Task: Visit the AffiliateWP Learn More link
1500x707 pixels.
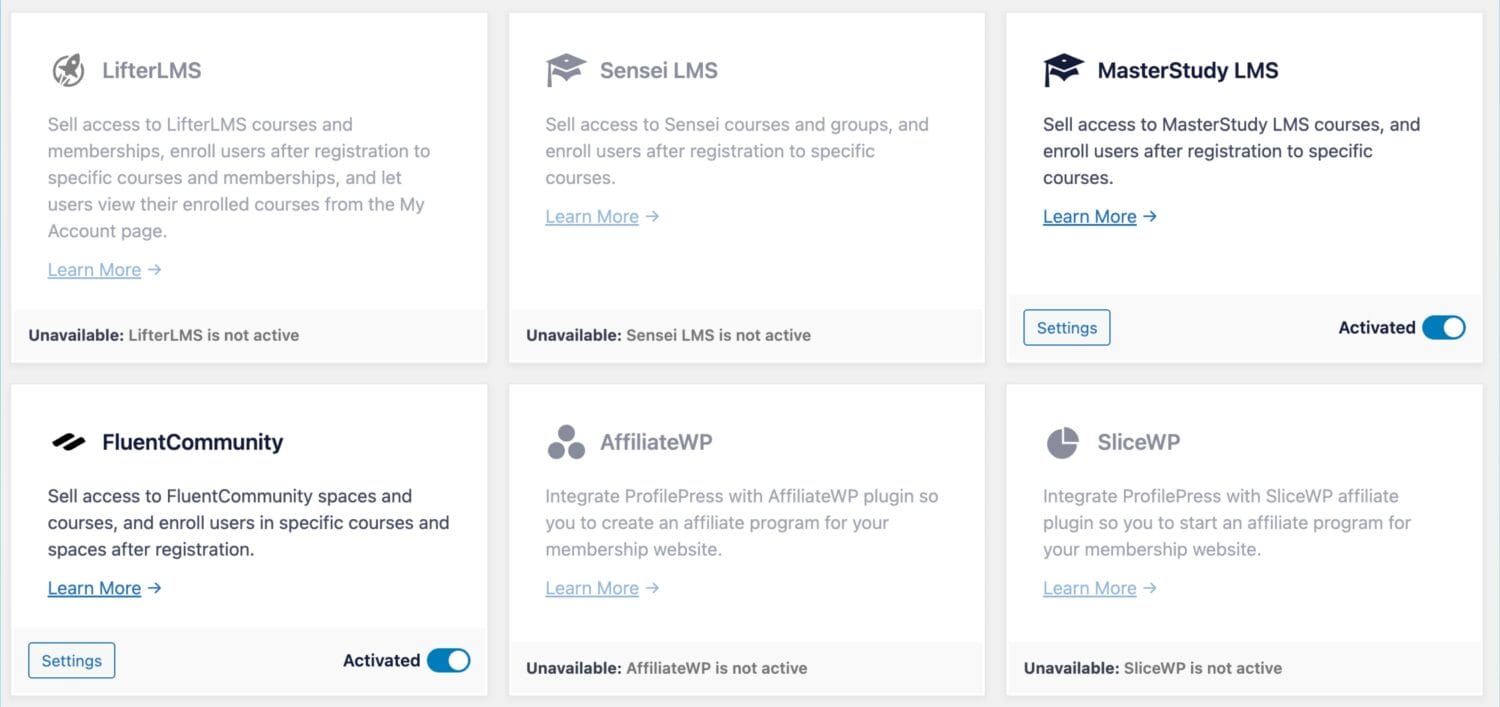Action: (602, 588)
